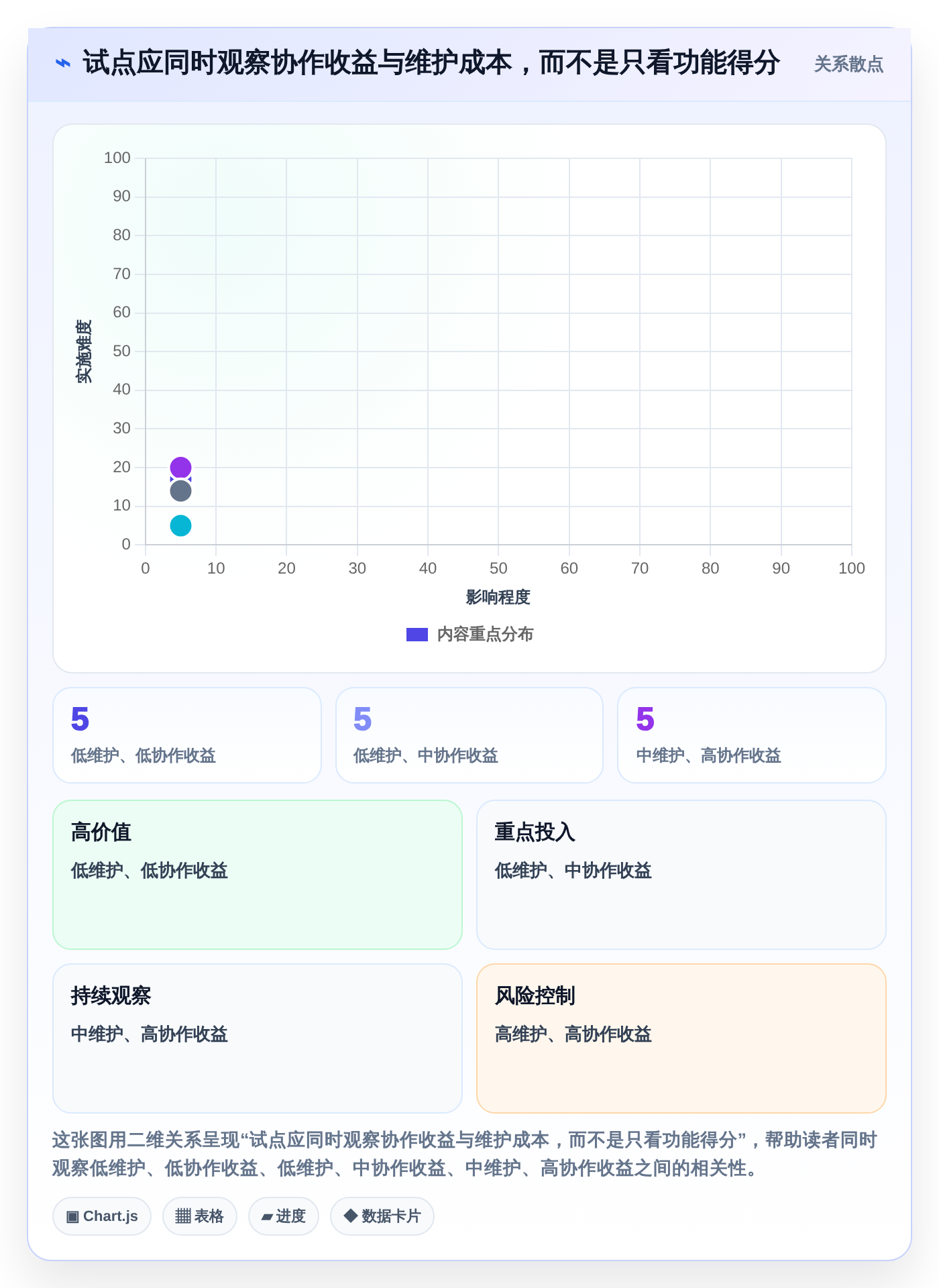
Task: Click the 进度 tag chip
Action: [x=284, y=1216]
